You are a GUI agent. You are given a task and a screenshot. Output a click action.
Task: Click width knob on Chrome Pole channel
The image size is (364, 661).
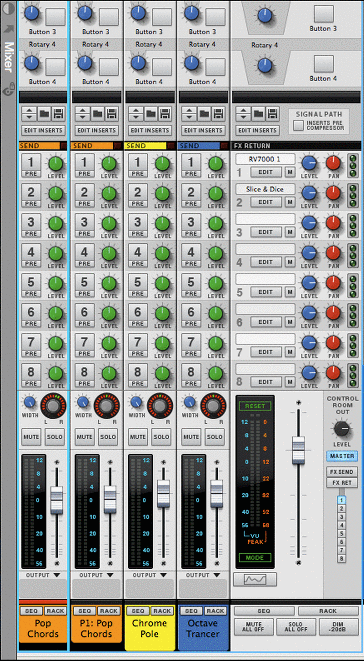coord(136,402)
